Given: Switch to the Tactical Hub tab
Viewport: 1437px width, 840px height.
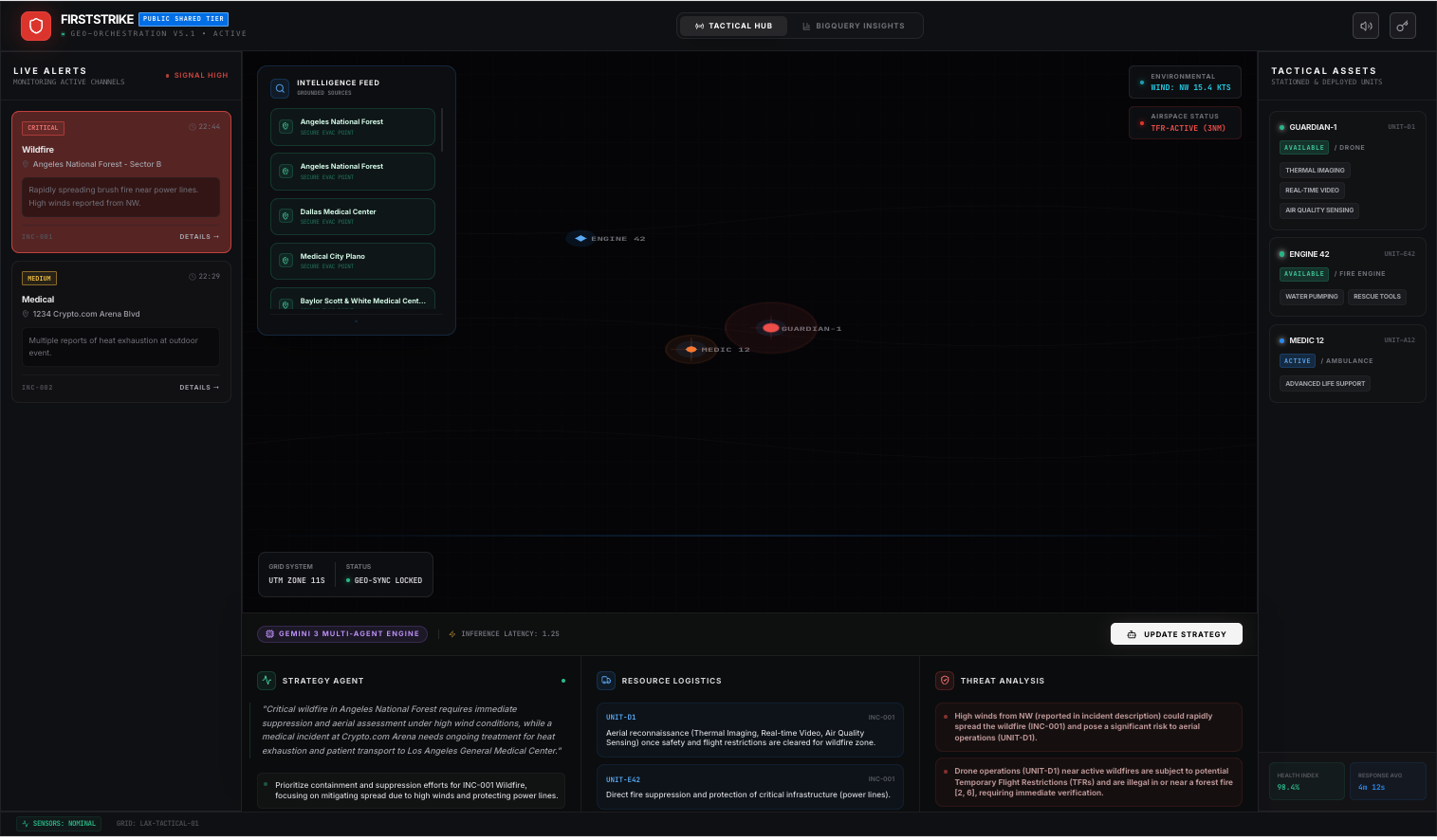Looking at the screenshot, I should pyautogui.click(x=733, y=26).
